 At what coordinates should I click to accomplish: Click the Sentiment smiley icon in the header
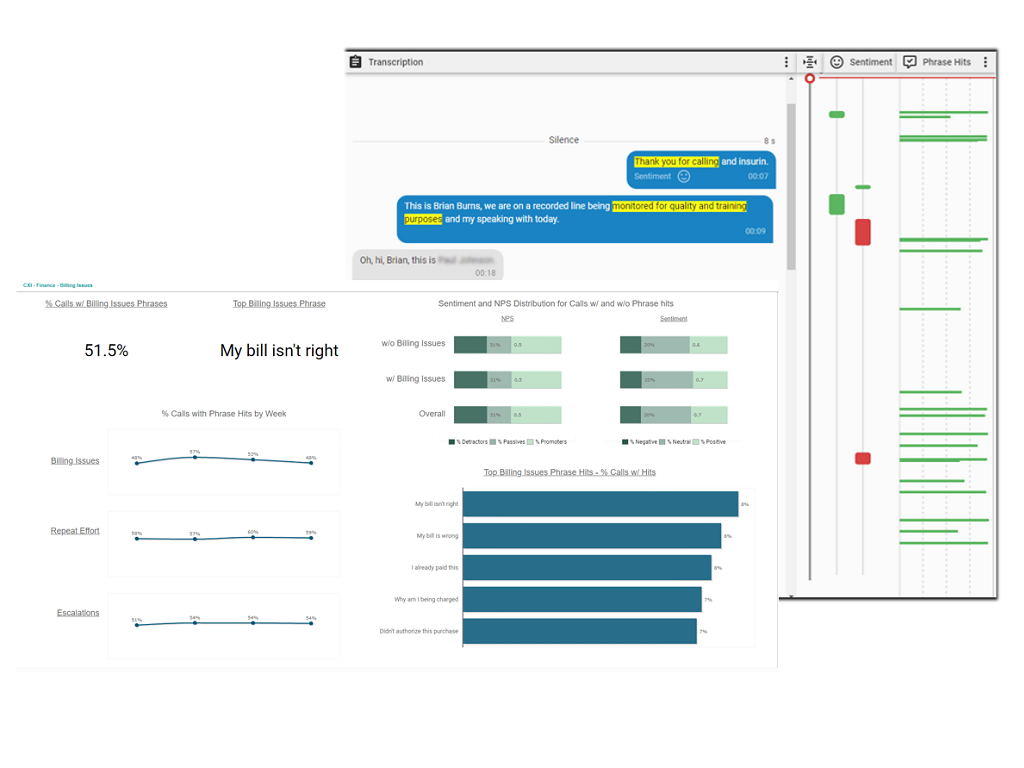[837, 62]
